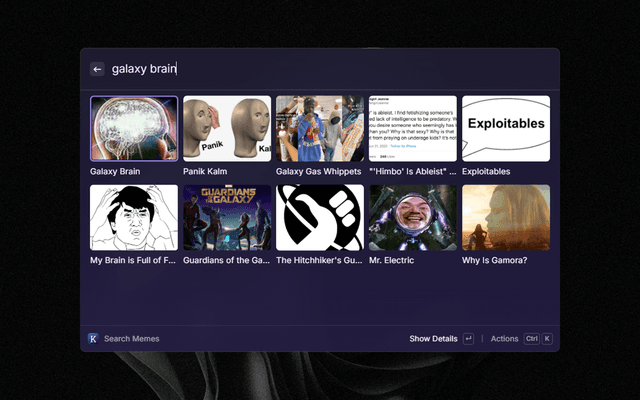Open the Guardians of the Galaxy thumbnail

(x=227, y=218)
